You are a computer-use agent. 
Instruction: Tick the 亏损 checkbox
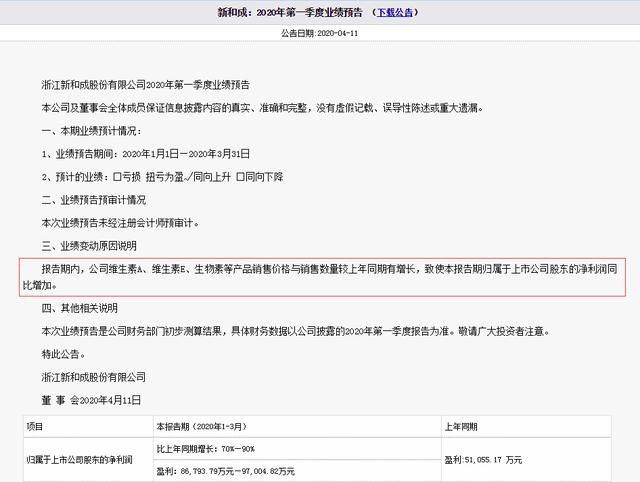pos(118,177)
